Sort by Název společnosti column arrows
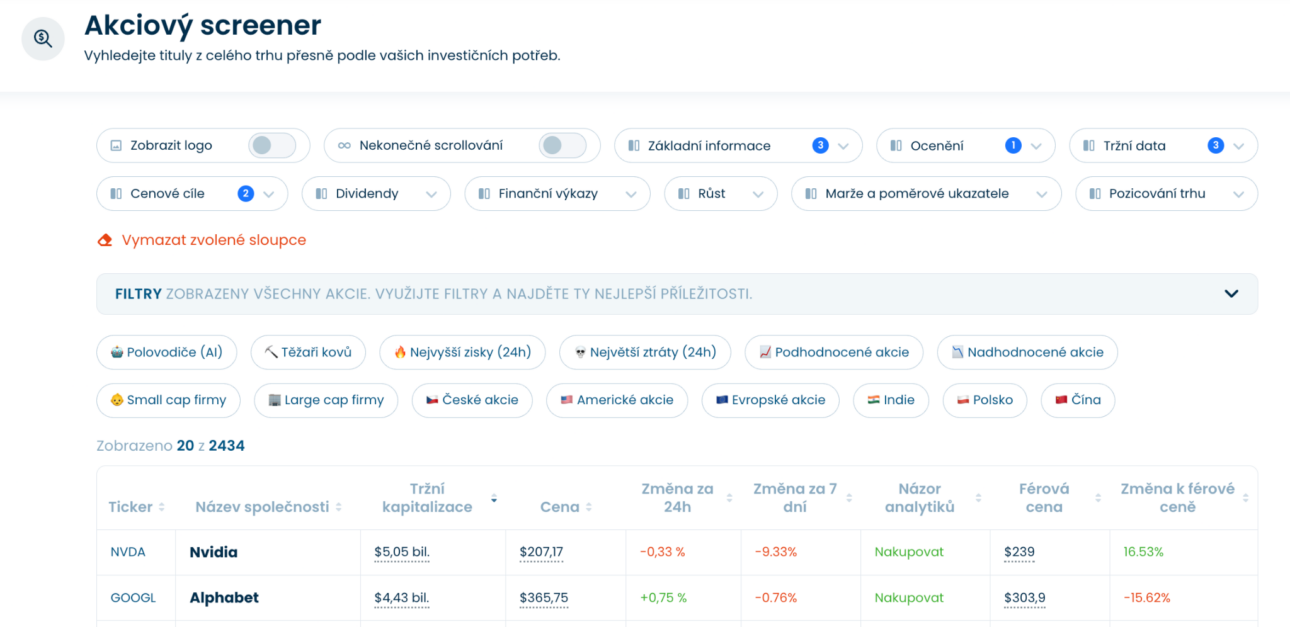This screenshot has width=1290, height=627. point(338,508)
